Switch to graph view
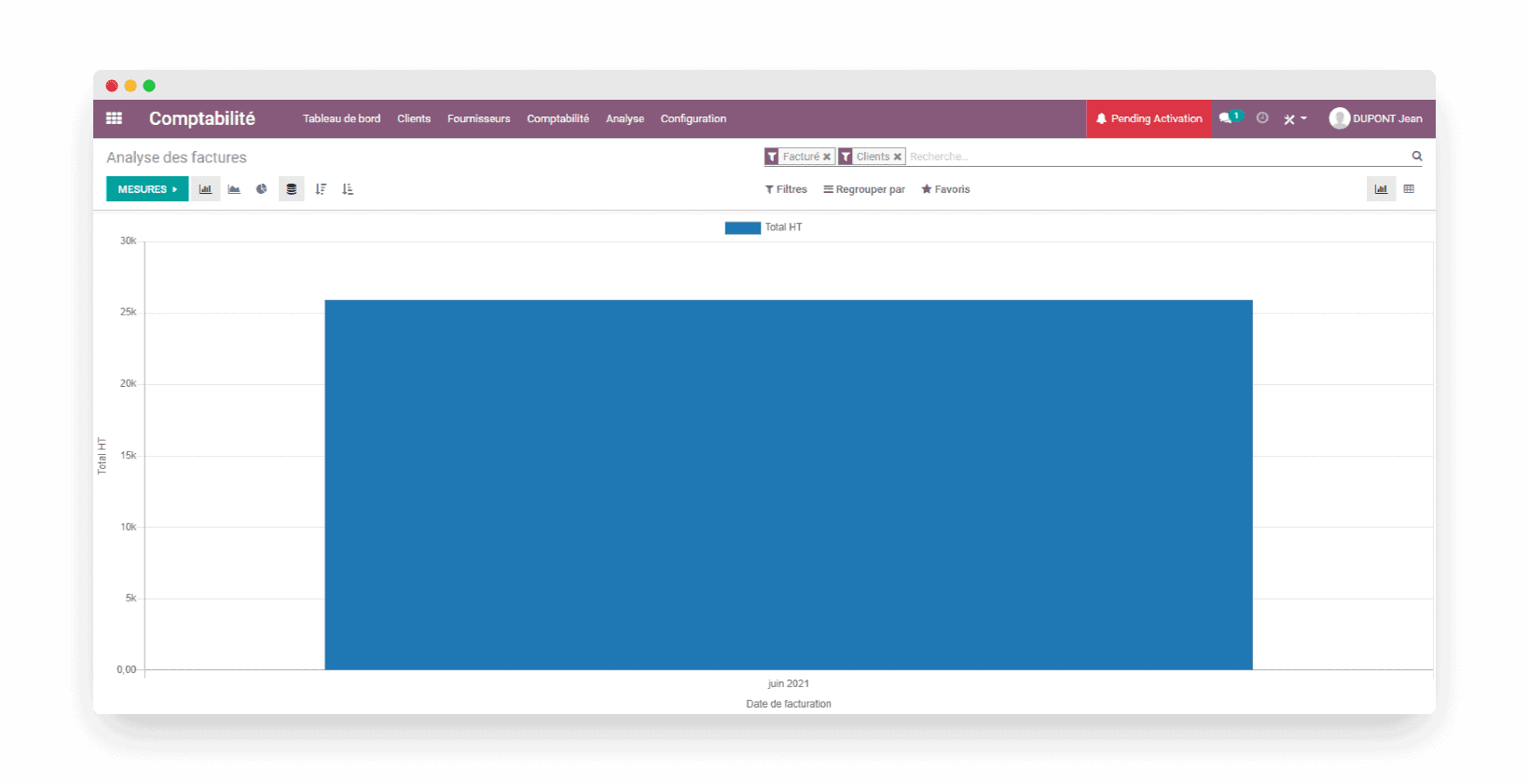 [x=1381, y=189]
